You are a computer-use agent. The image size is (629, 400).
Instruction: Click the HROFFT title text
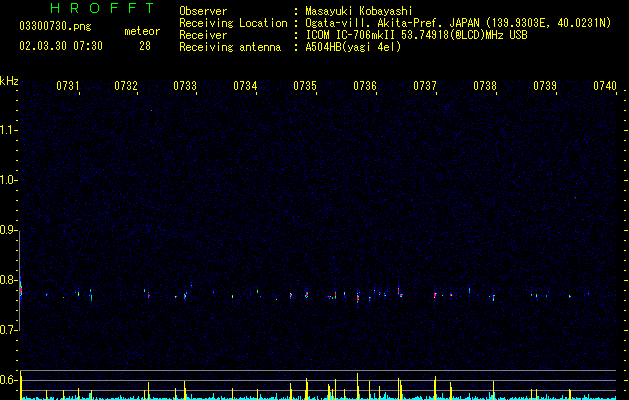coord(102,8)
